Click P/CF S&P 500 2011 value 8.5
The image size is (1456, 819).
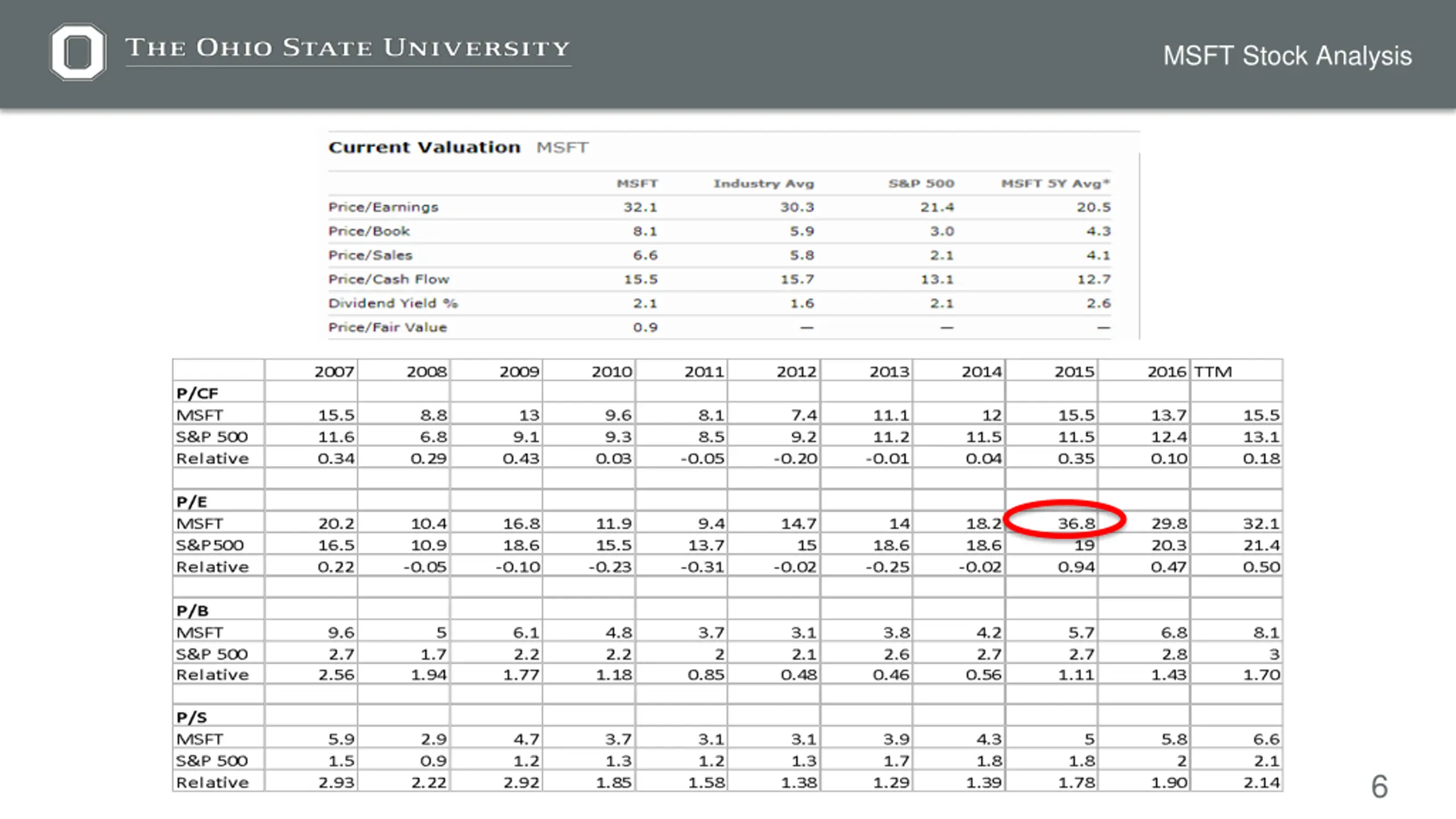[x=711, y=437]
